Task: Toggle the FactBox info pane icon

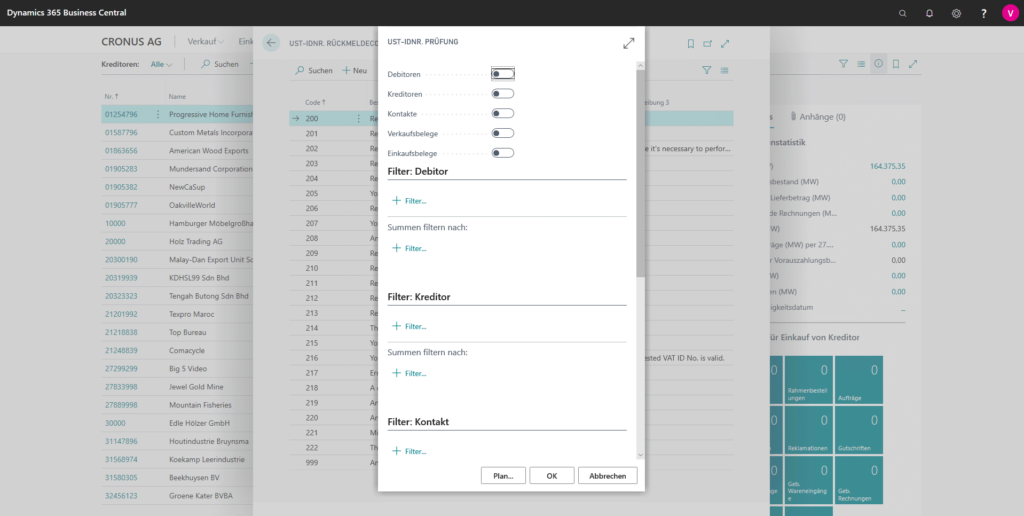Action: 878,63
